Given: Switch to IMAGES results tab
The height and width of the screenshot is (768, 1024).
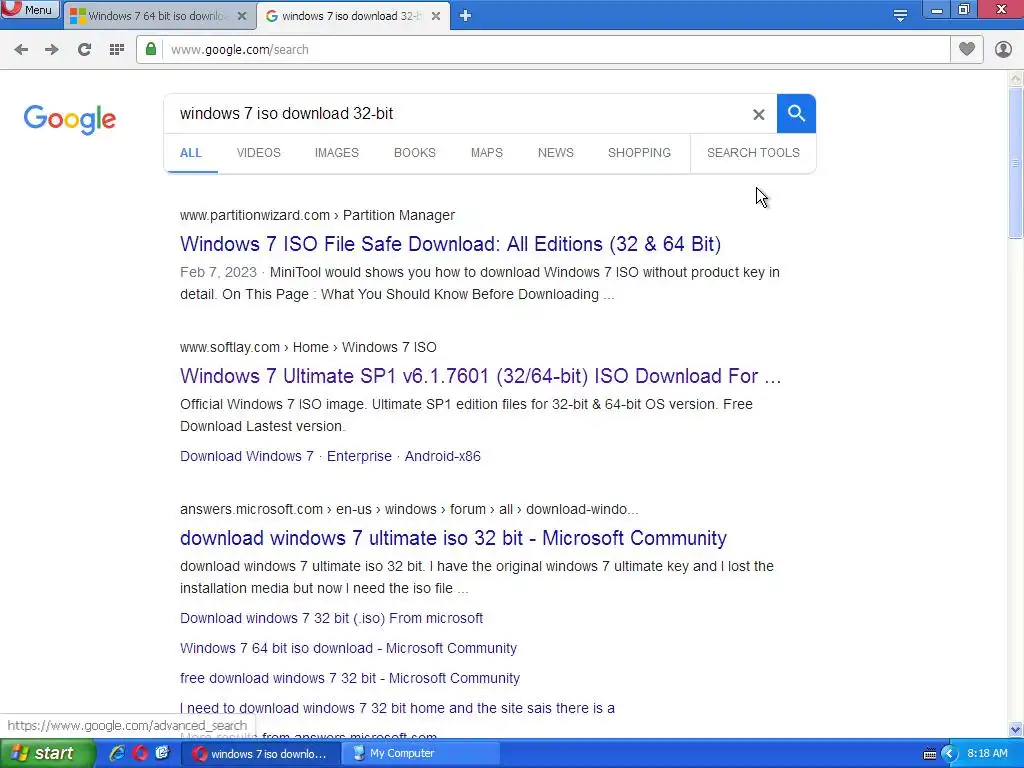Looking at the screenshot, I should [336, 153].
